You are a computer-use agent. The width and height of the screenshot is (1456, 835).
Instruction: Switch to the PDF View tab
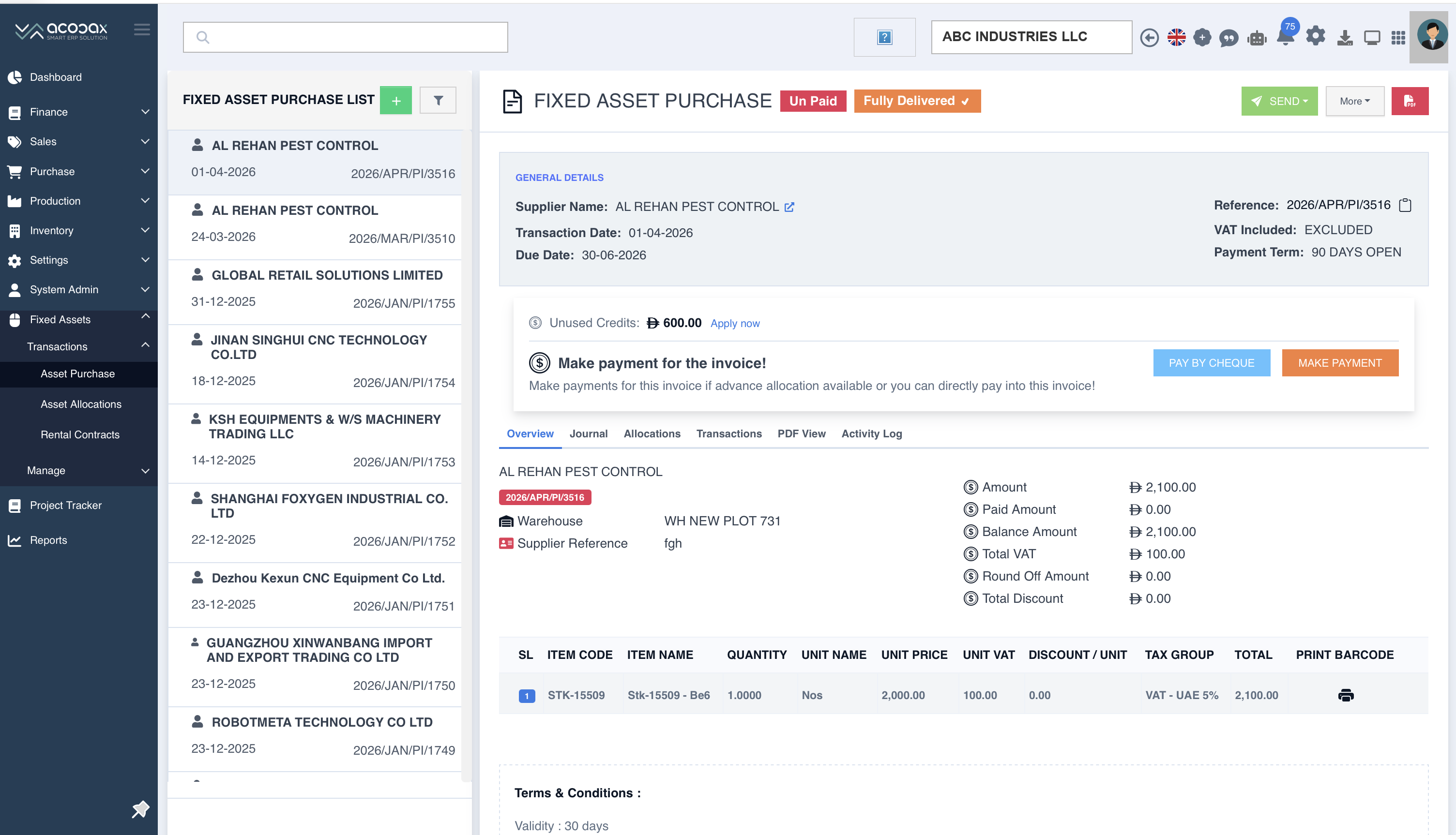coord(801,434)
